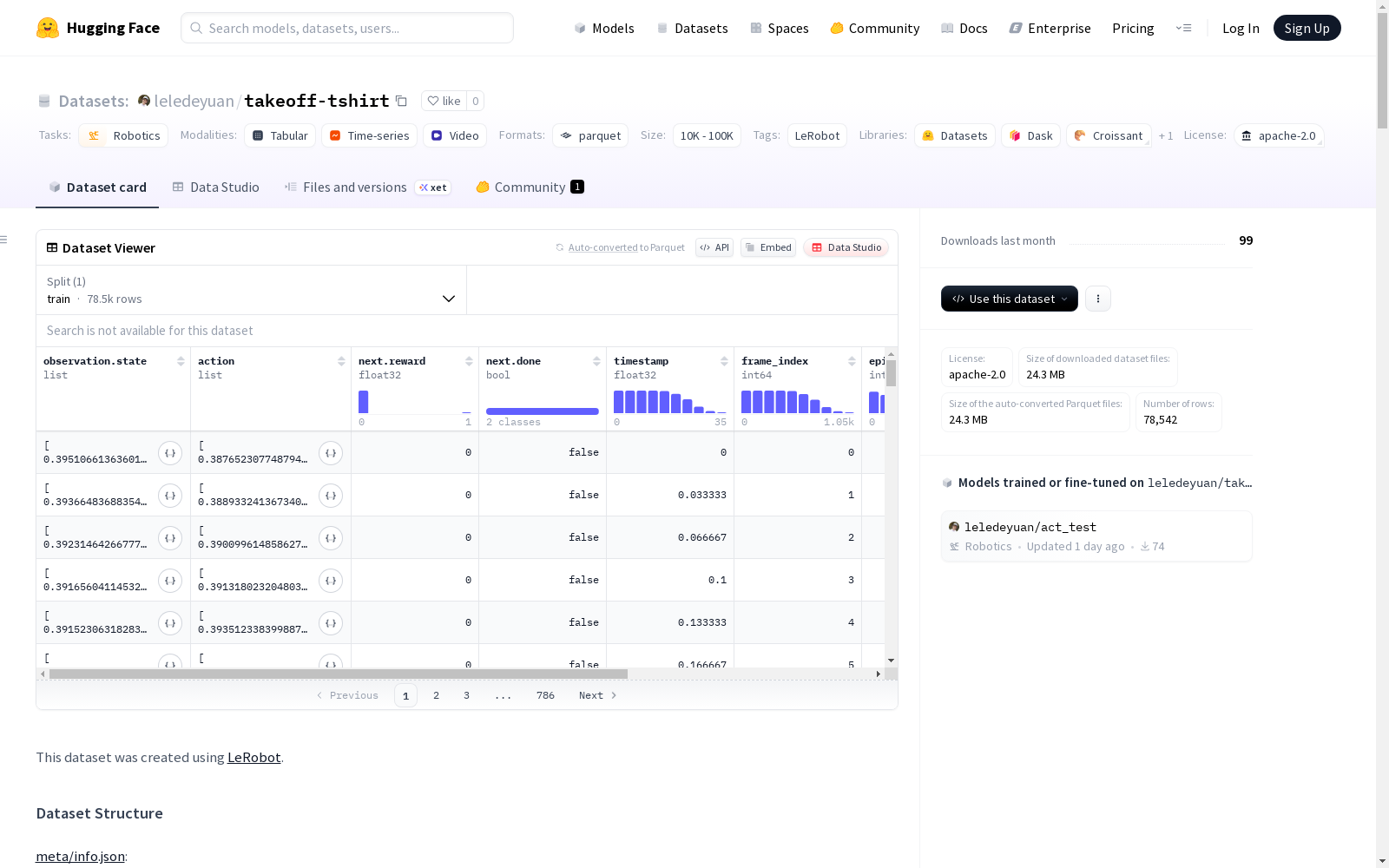Open the LeRobot link in the description
Viewport: 1389px width, 868px height.
point(253,757)
